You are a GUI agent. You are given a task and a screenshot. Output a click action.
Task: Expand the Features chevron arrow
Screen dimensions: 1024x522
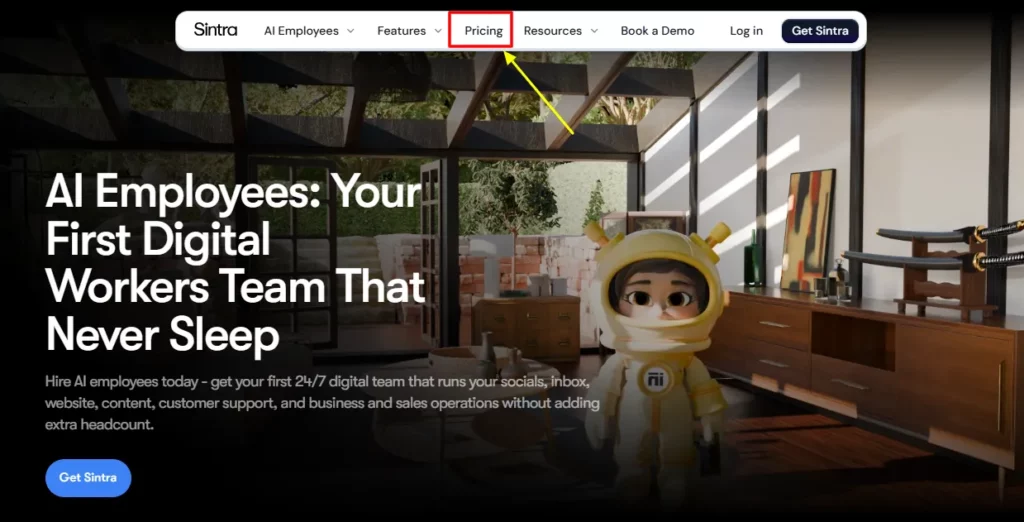[438, 31]
